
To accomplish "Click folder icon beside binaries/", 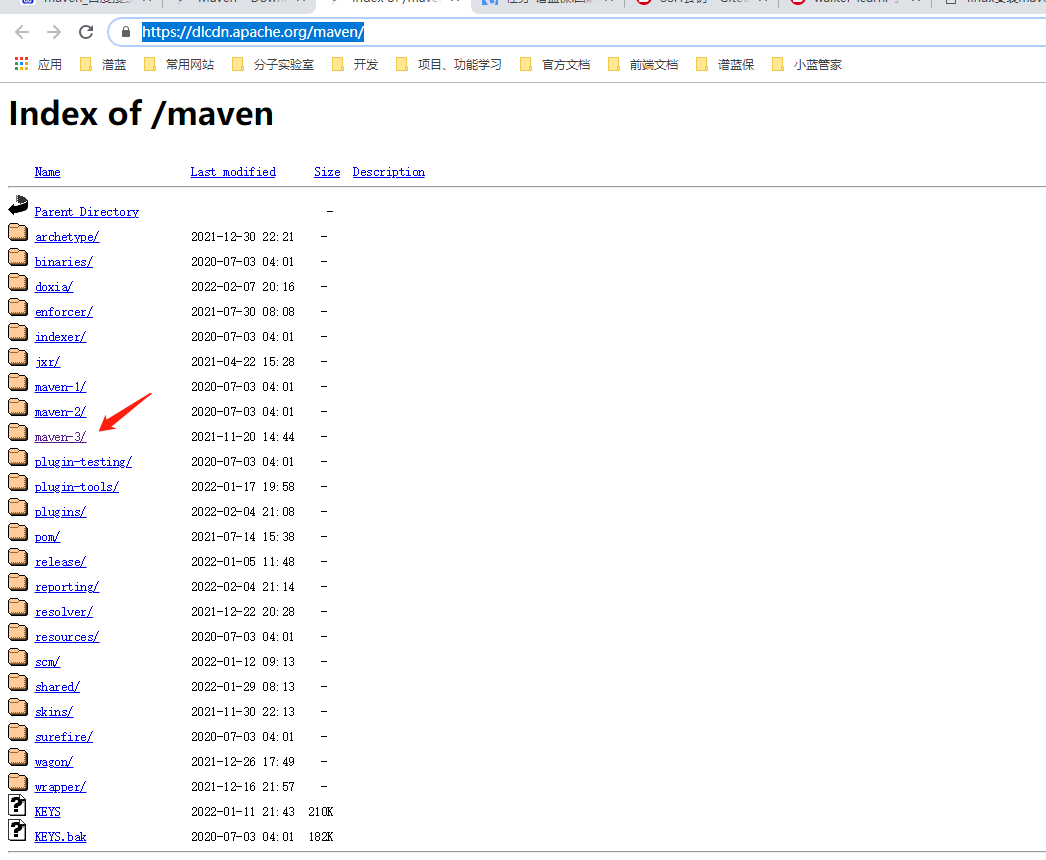I will tap(18, 257).
